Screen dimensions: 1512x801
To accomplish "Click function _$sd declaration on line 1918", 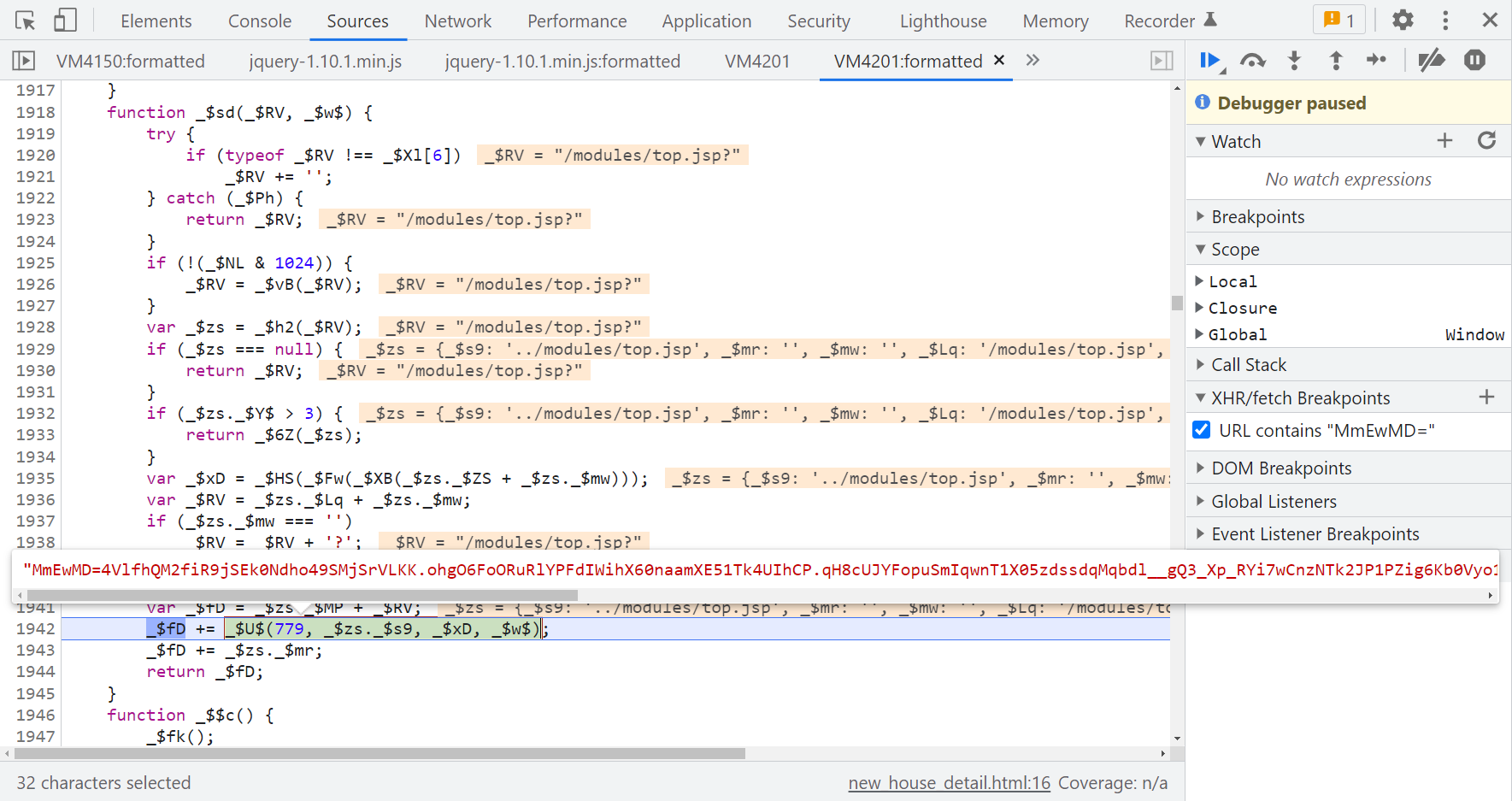I will pyautogui.click(x=239, y=113).
